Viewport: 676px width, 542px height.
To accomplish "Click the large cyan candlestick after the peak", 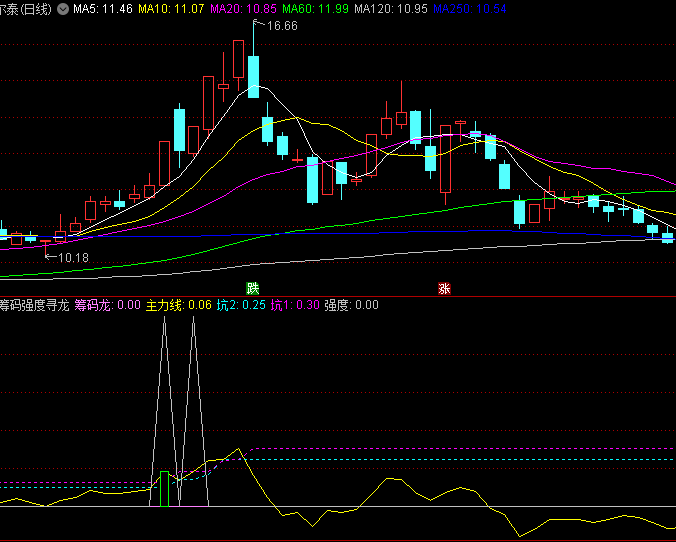I will click(x=254, y=77).
